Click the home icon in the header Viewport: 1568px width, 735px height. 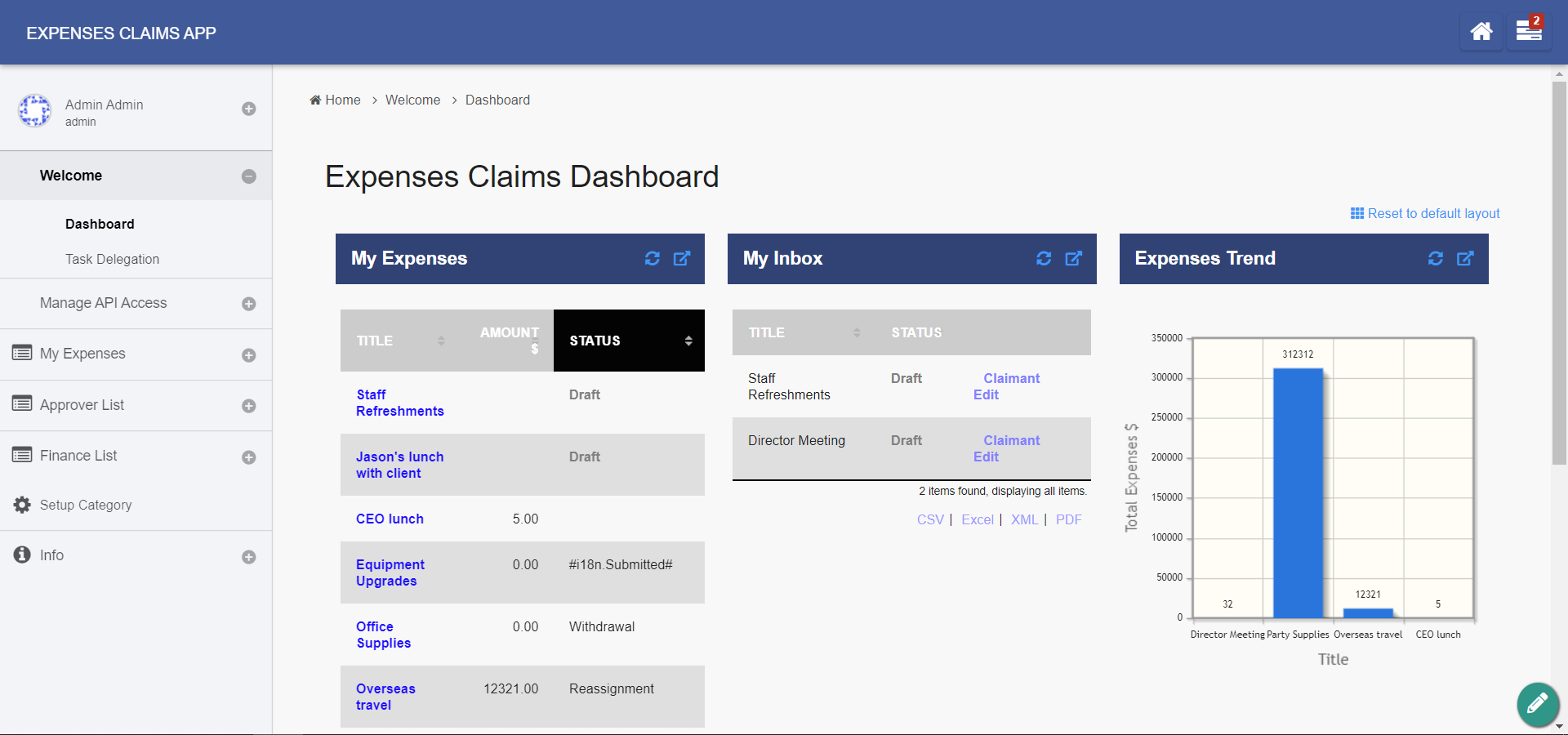(1481, 32)
